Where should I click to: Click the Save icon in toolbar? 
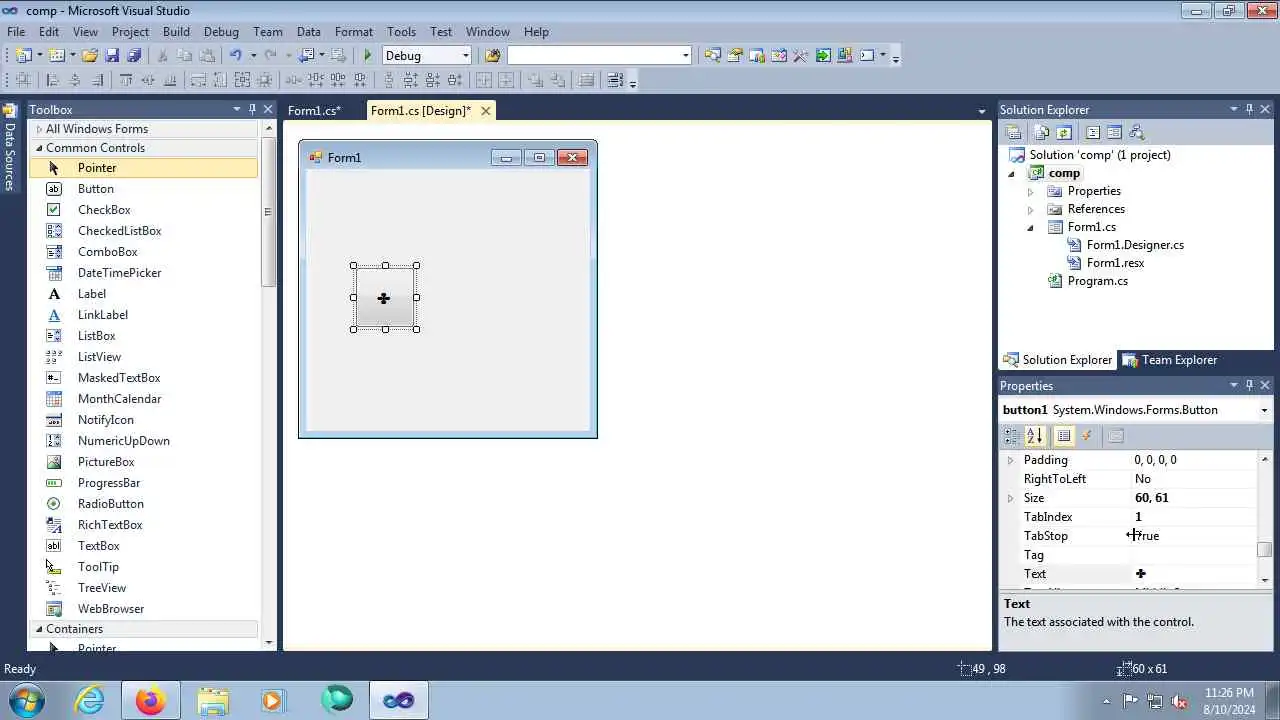[112, 55]
